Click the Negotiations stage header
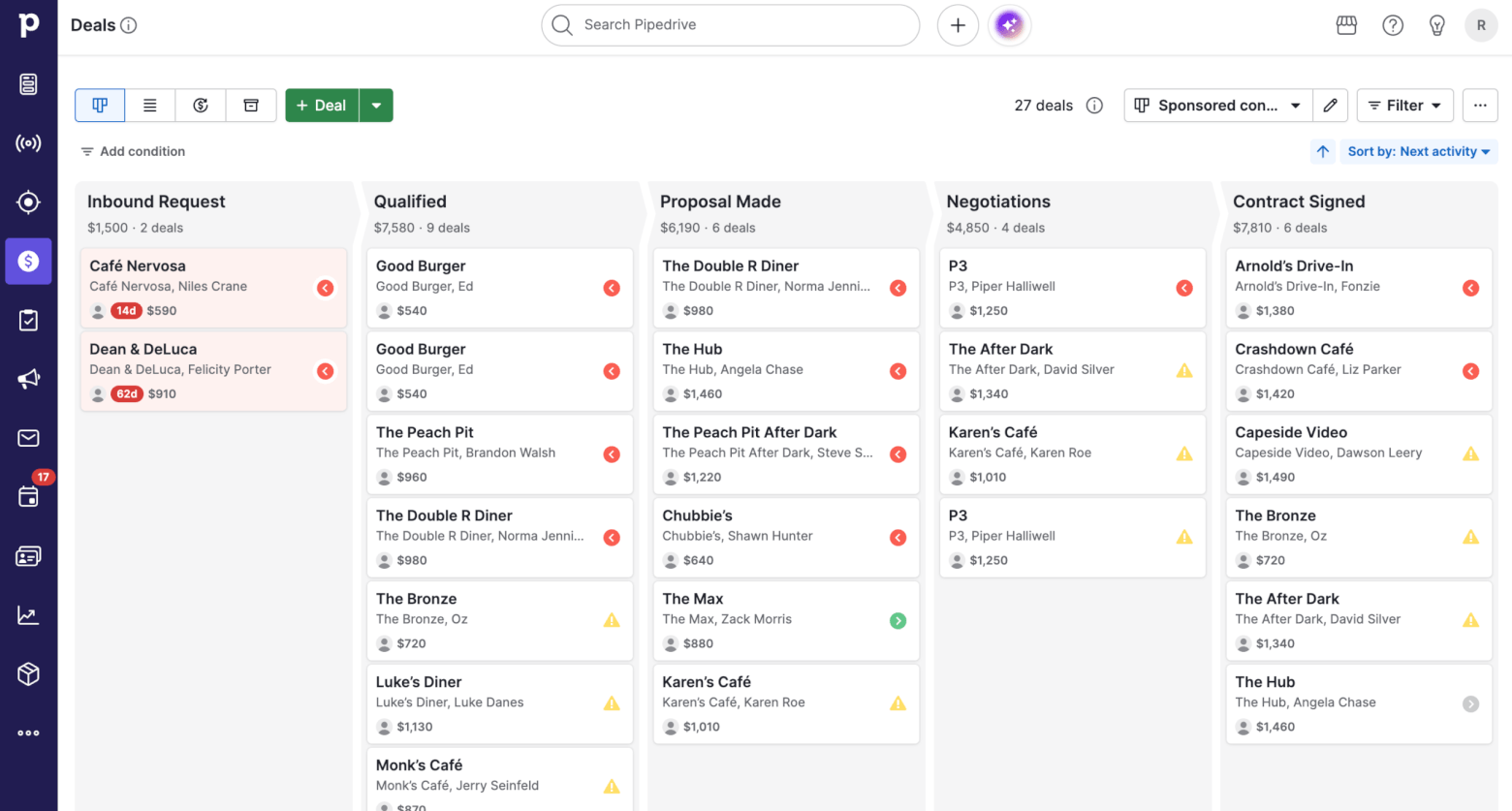 (998, 202)
